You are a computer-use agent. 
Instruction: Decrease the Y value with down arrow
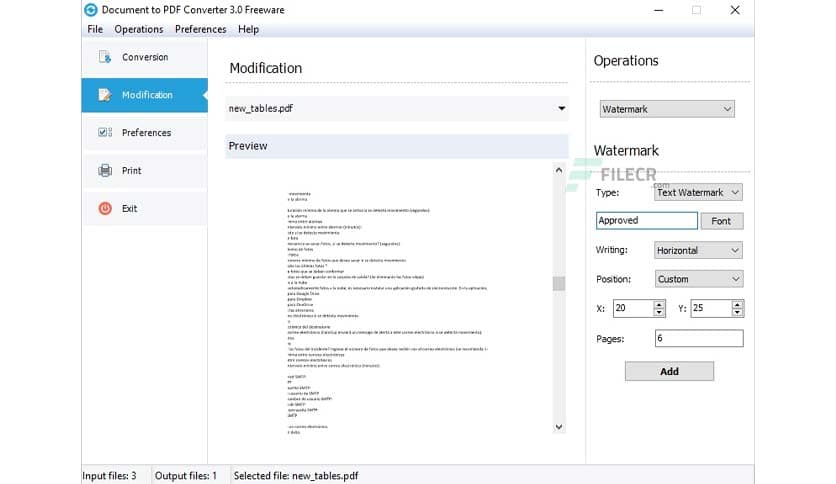click(x=737, y=312)
